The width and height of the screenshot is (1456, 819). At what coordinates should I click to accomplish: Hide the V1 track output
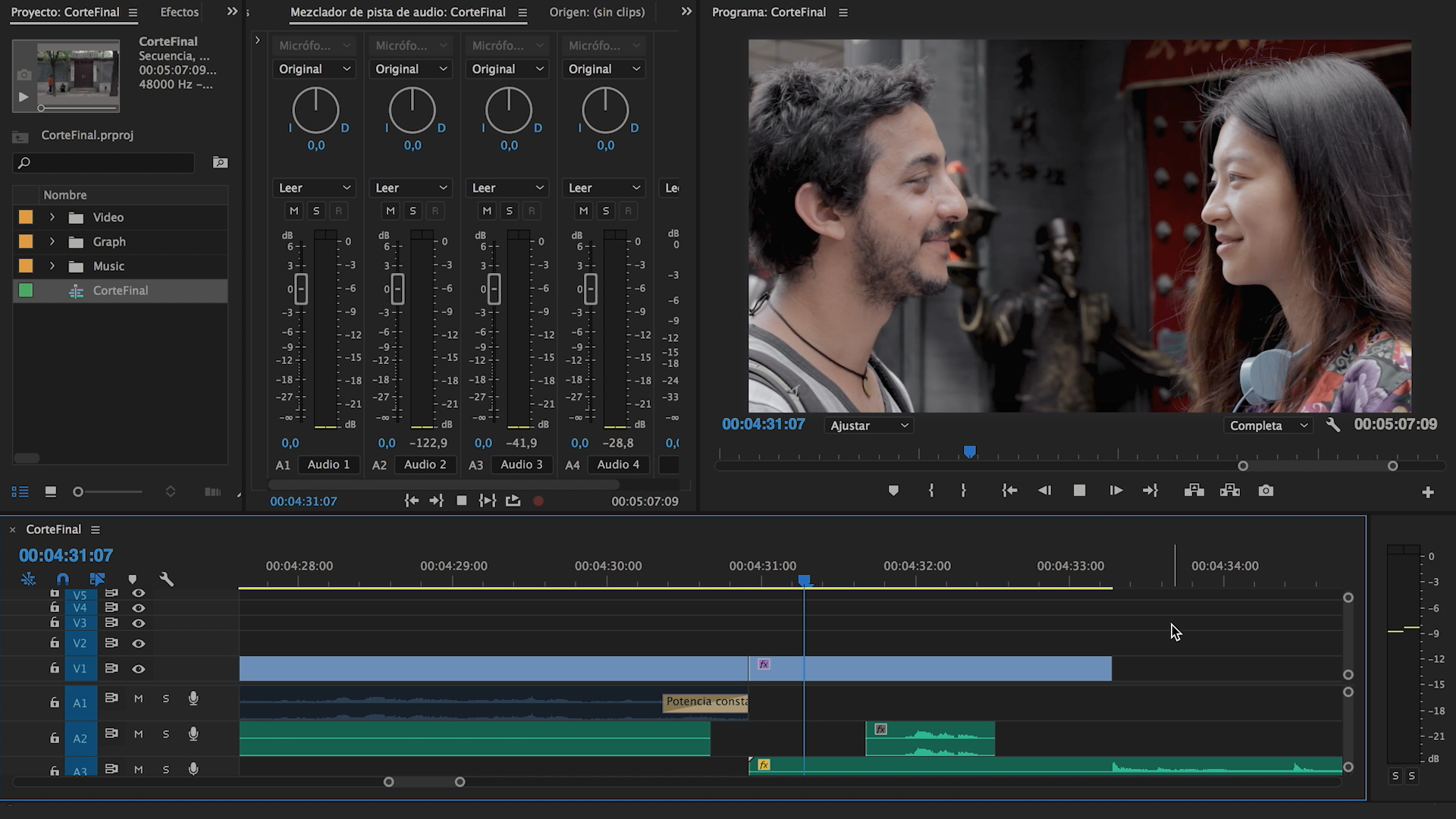(139, 669)
